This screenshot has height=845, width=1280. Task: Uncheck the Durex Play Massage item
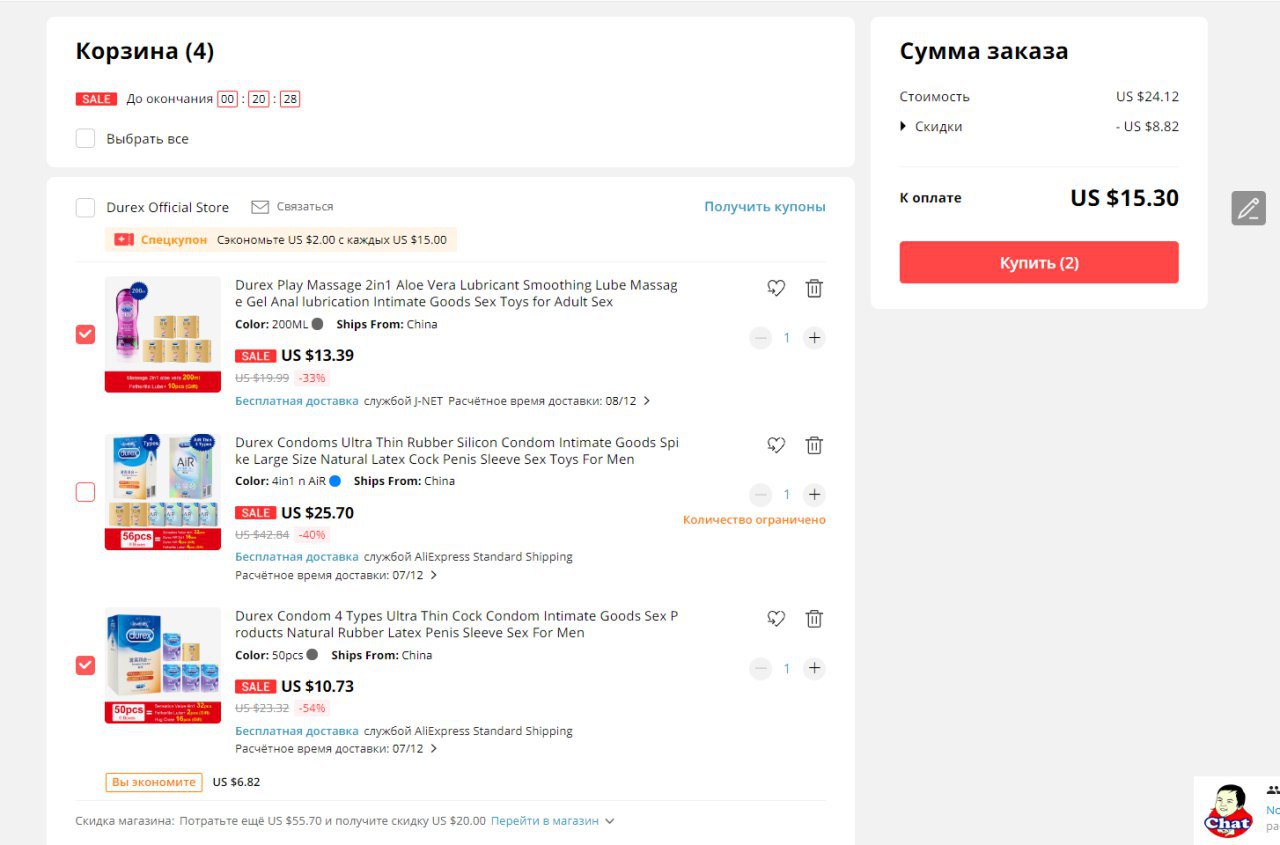click(85, 334)
